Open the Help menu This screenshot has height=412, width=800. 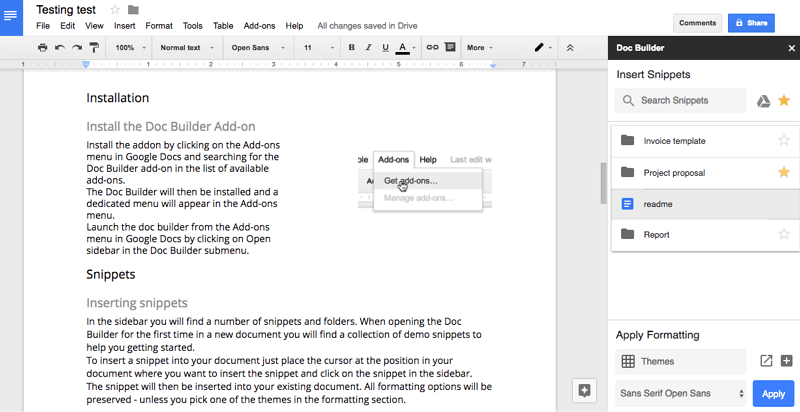[294, 25]
